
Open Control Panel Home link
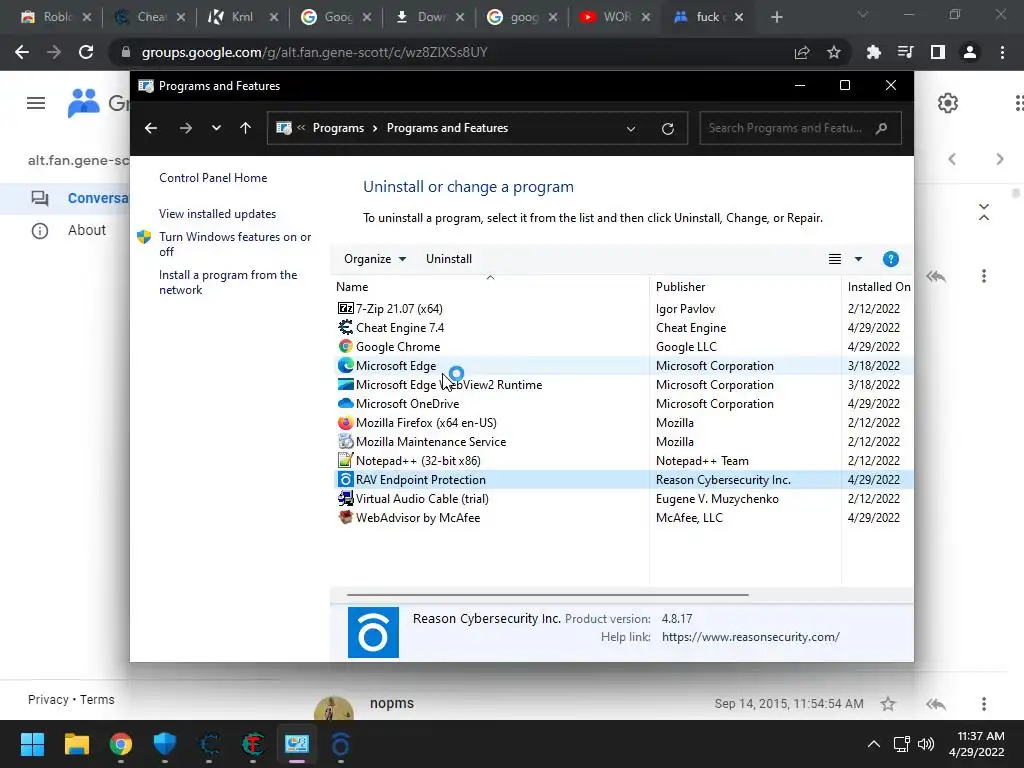point(213,178)
